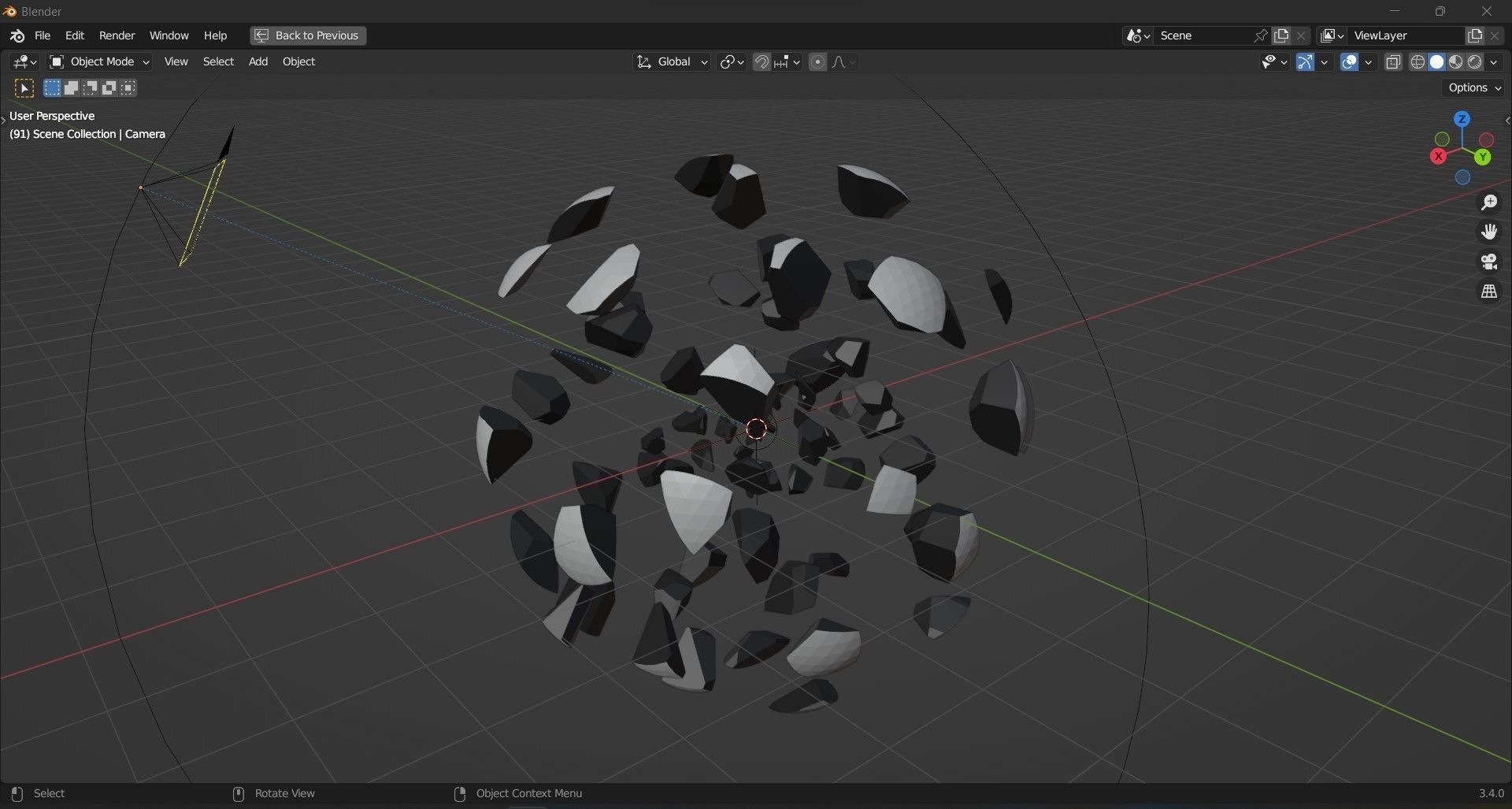Switch to material preview shading
Viewport: 1512px width, 809px height.
(x=1455, y=61)
